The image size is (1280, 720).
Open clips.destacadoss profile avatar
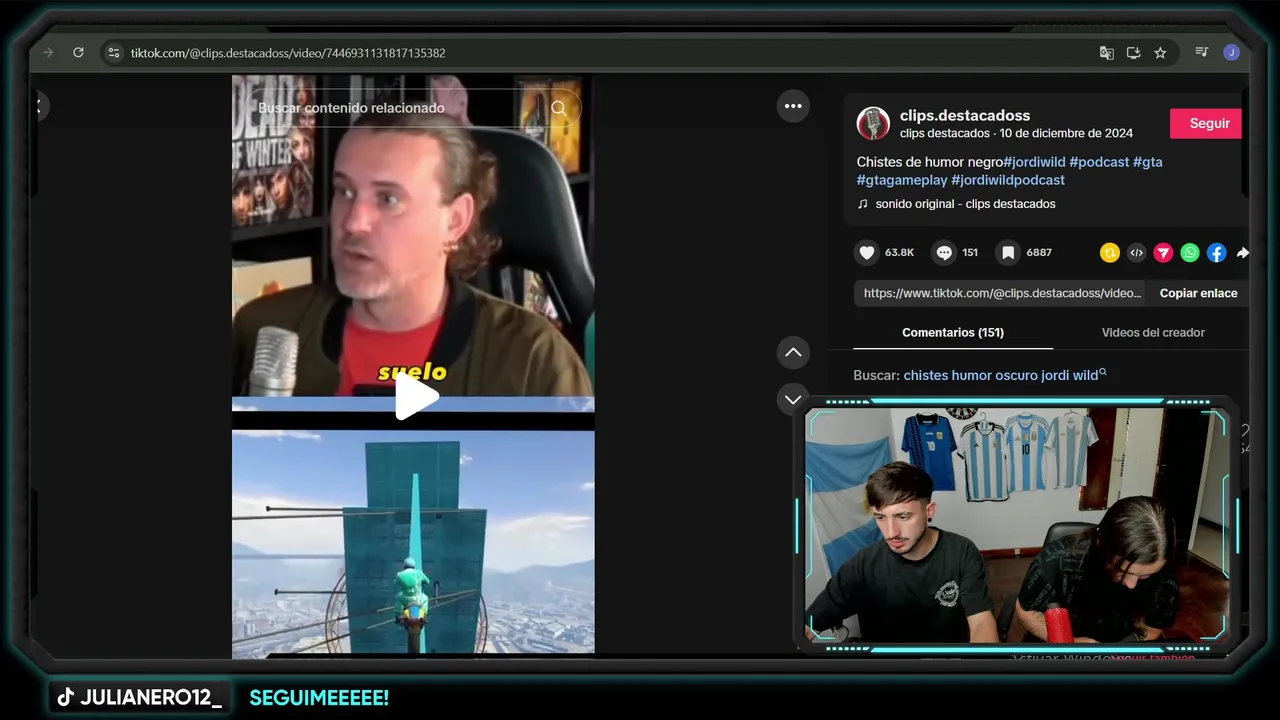click(x=873, y=123)
